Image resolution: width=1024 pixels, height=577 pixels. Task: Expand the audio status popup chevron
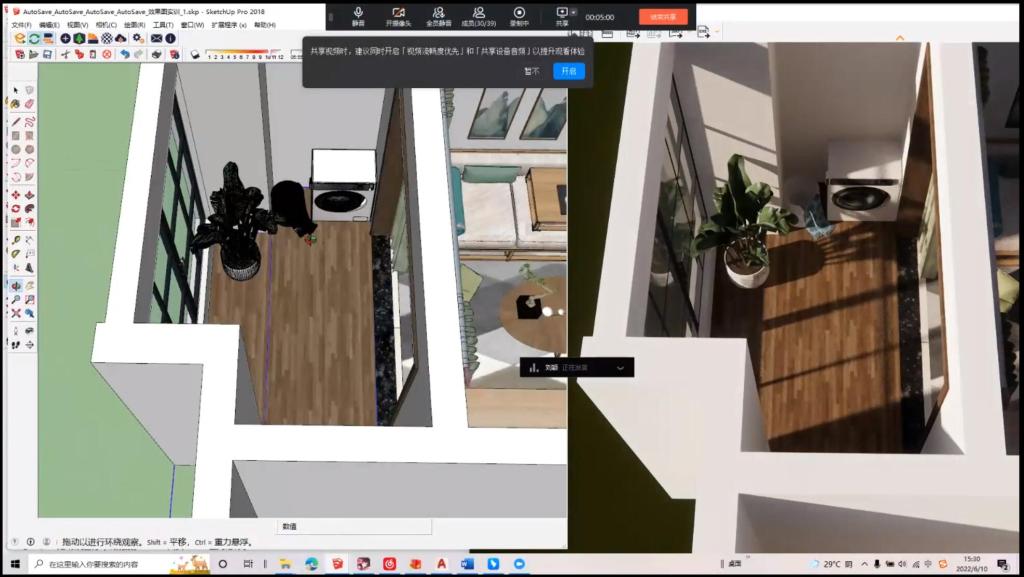coord(620,368)
